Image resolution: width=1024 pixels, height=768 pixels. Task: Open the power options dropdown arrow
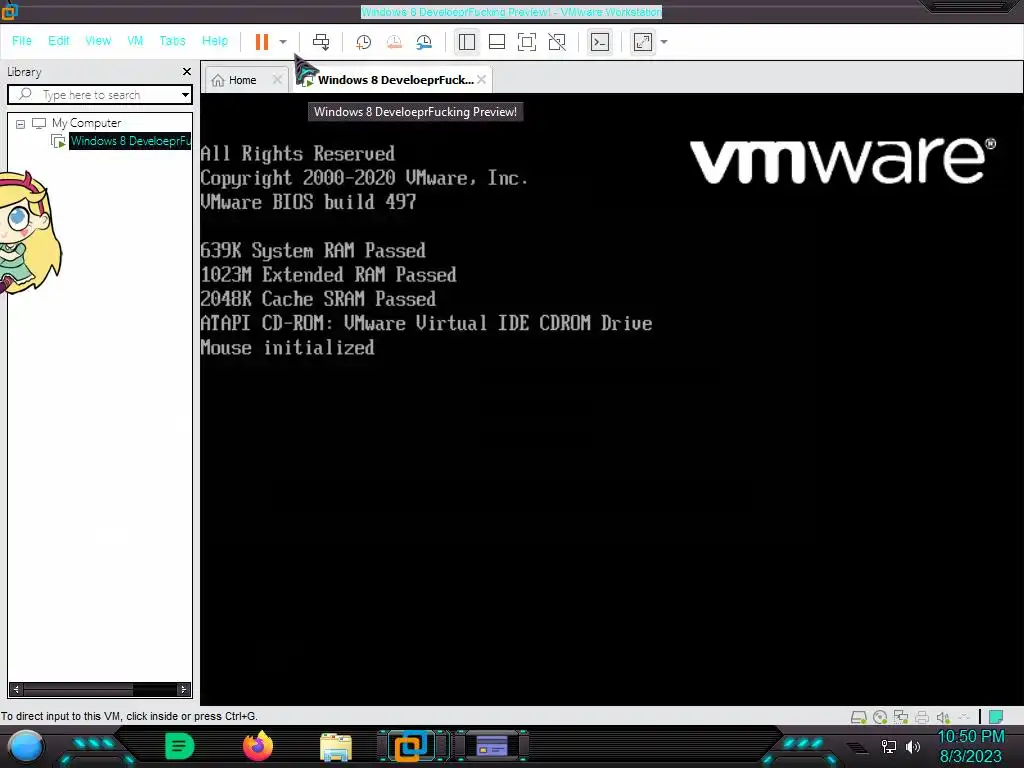click(x=283, y=42)
